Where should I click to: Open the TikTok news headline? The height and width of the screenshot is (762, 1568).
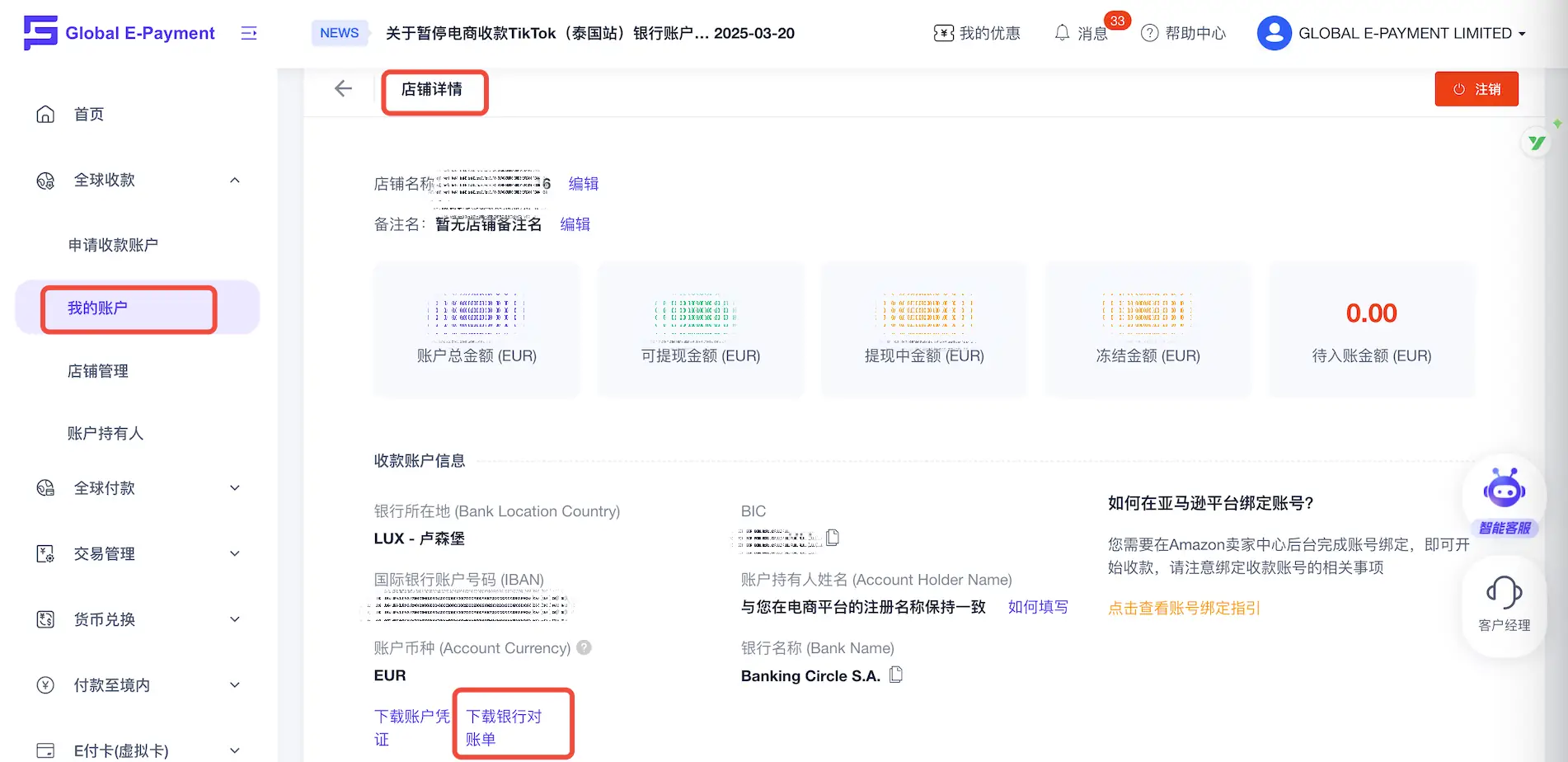click(x=590, y=33)
